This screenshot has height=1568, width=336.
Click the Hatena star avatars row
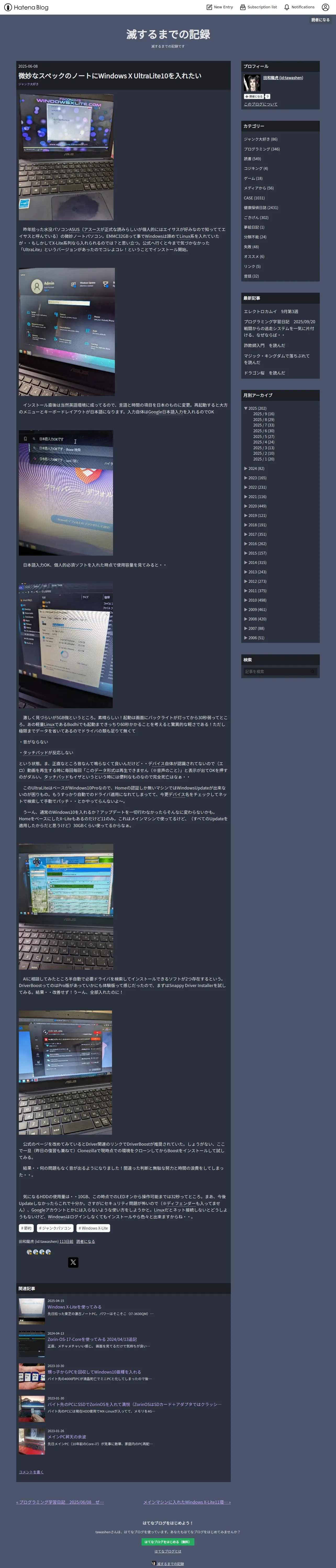coord(39,1252)
